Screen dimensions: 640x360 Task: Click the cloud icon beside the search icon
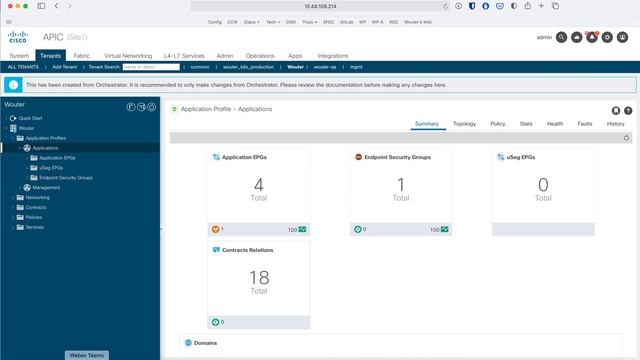[x=576, y=37]
